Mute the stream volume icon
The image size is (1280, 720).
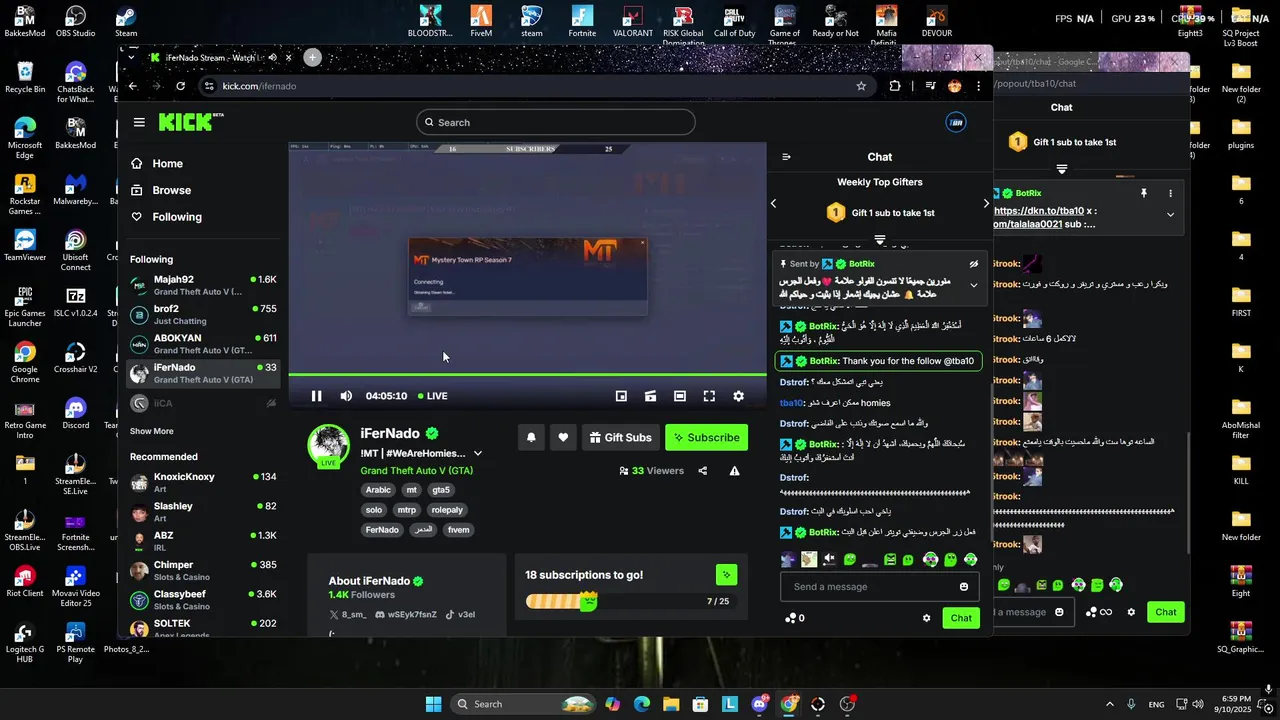(x=346, y=396)
